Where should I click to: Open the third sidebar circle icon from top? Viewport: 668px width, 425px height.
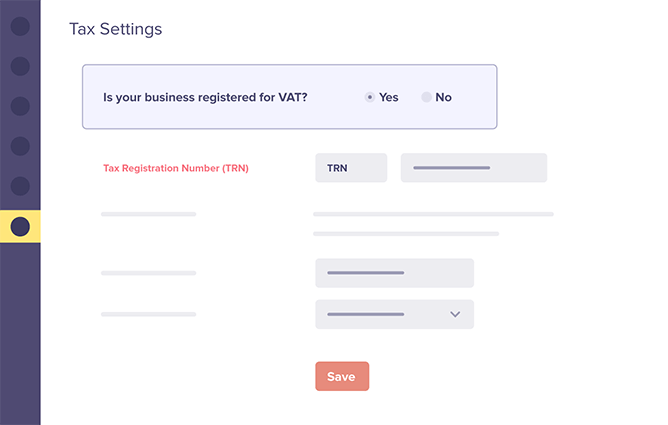20,106
